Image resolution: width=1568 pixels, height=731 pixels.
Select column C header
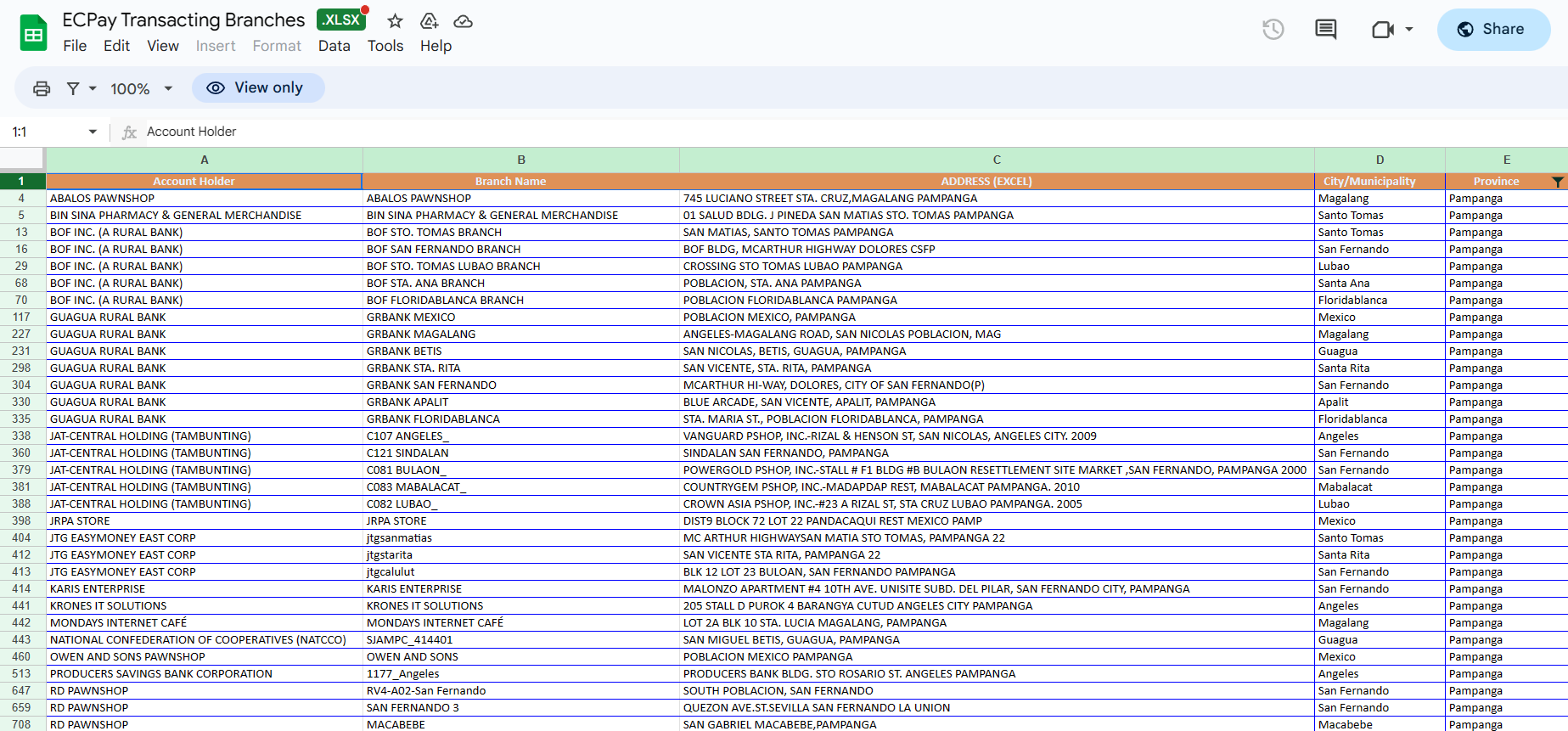(997, 160)
